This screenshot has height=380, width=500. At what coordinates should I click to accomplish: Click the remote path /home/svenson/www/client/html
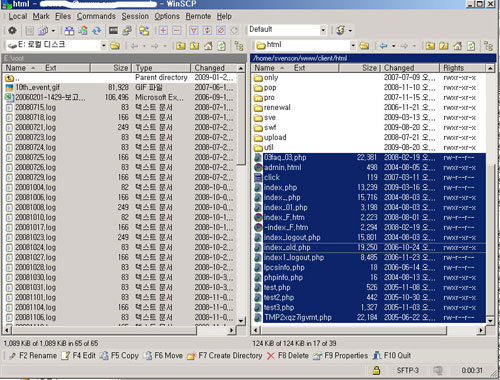(300, 58)
